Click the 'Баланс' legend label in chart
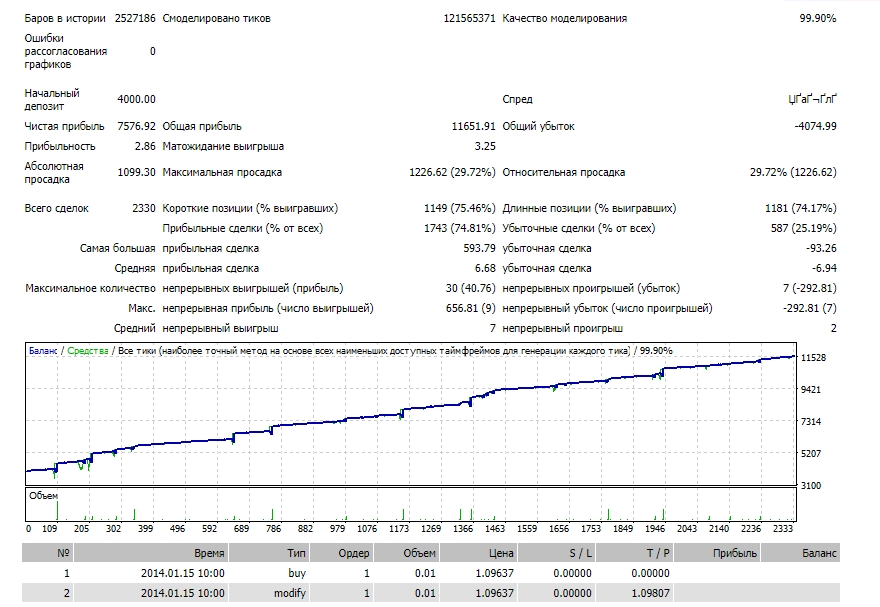Screen dimensions: 880x607 (x=43, y=351)
